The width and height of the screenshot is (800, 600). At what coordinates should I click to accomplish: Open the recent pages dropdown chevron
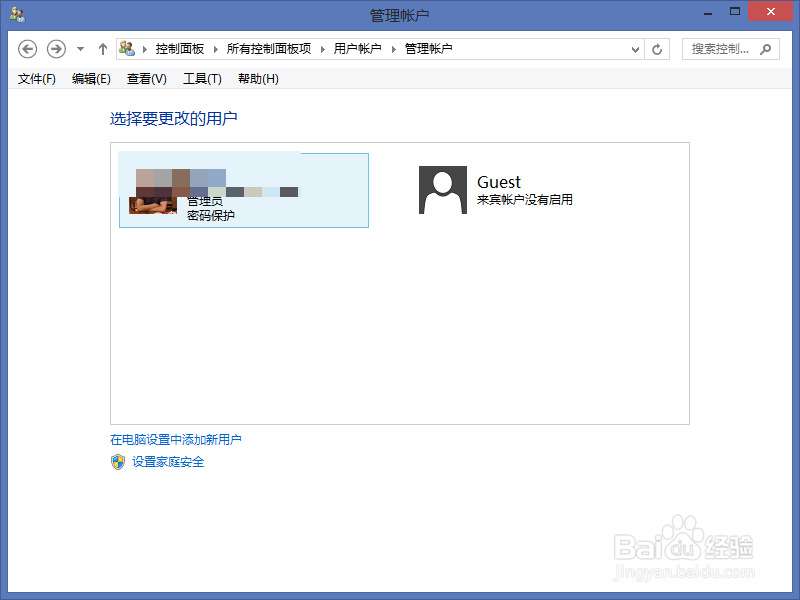pyautogui.click(x=80, y=48)
